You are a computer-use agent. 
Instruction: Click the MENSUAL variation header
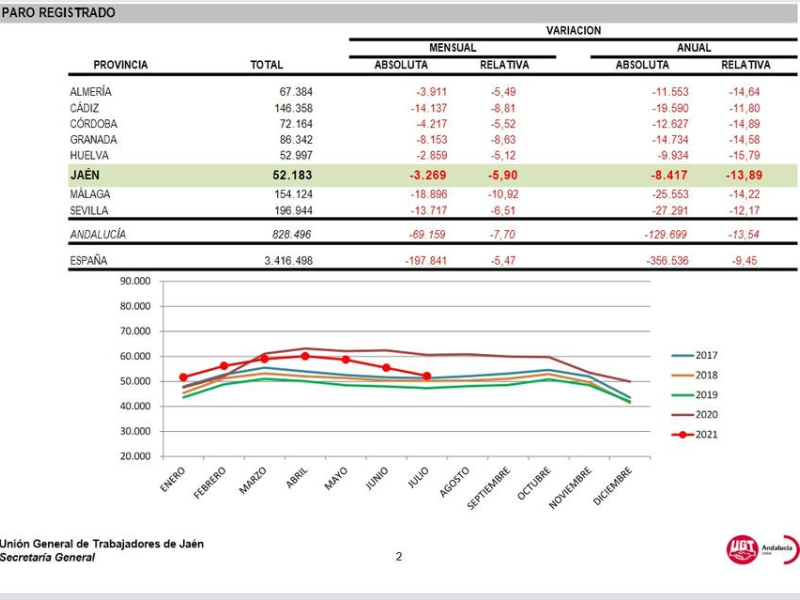tap(452, 48)
